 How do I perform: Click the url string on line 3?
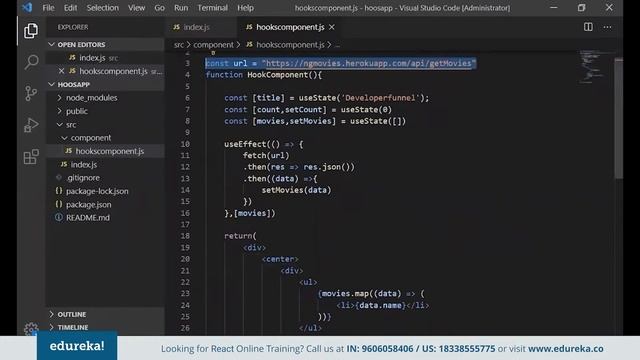click(x=369, y=63)
